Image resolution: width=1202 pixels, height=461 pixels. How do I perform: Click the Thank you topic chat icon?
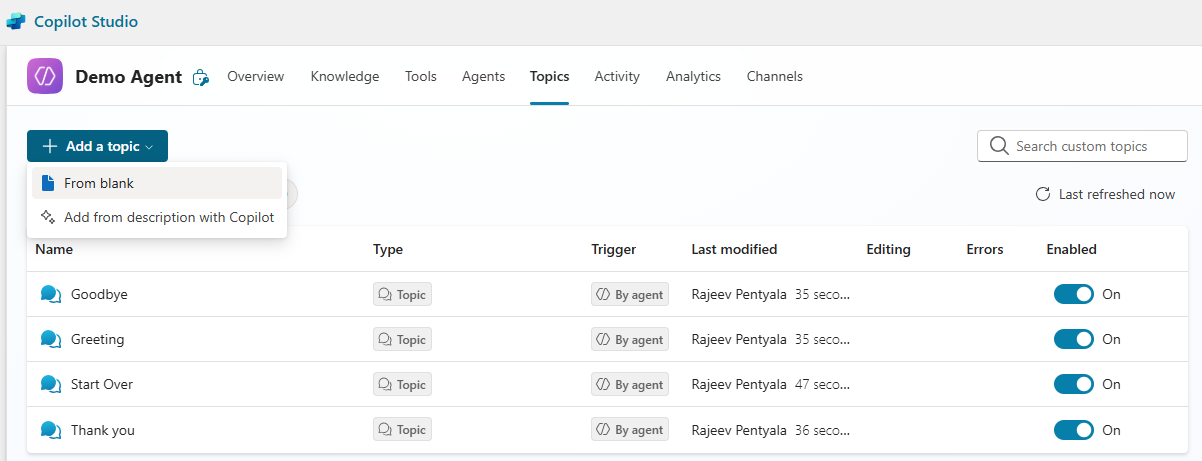51,430
